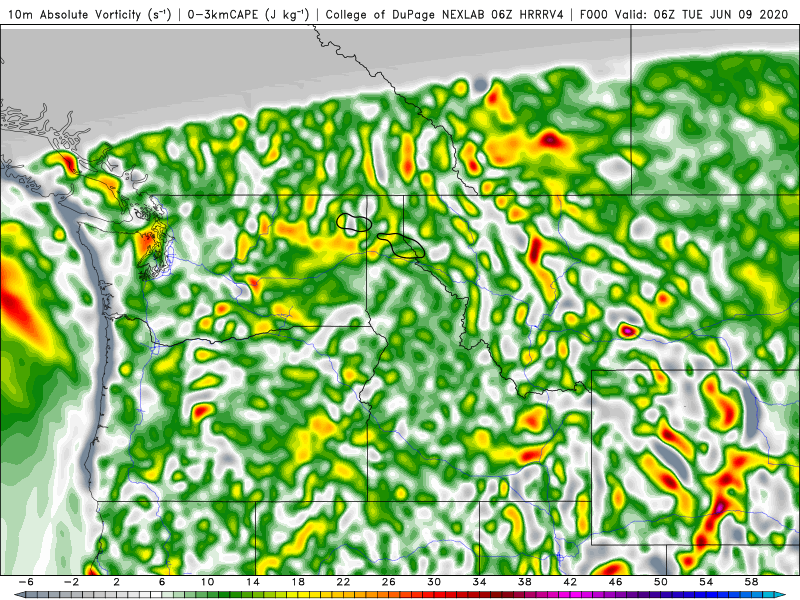Click the '26' colorbar label

coord(389,582)
